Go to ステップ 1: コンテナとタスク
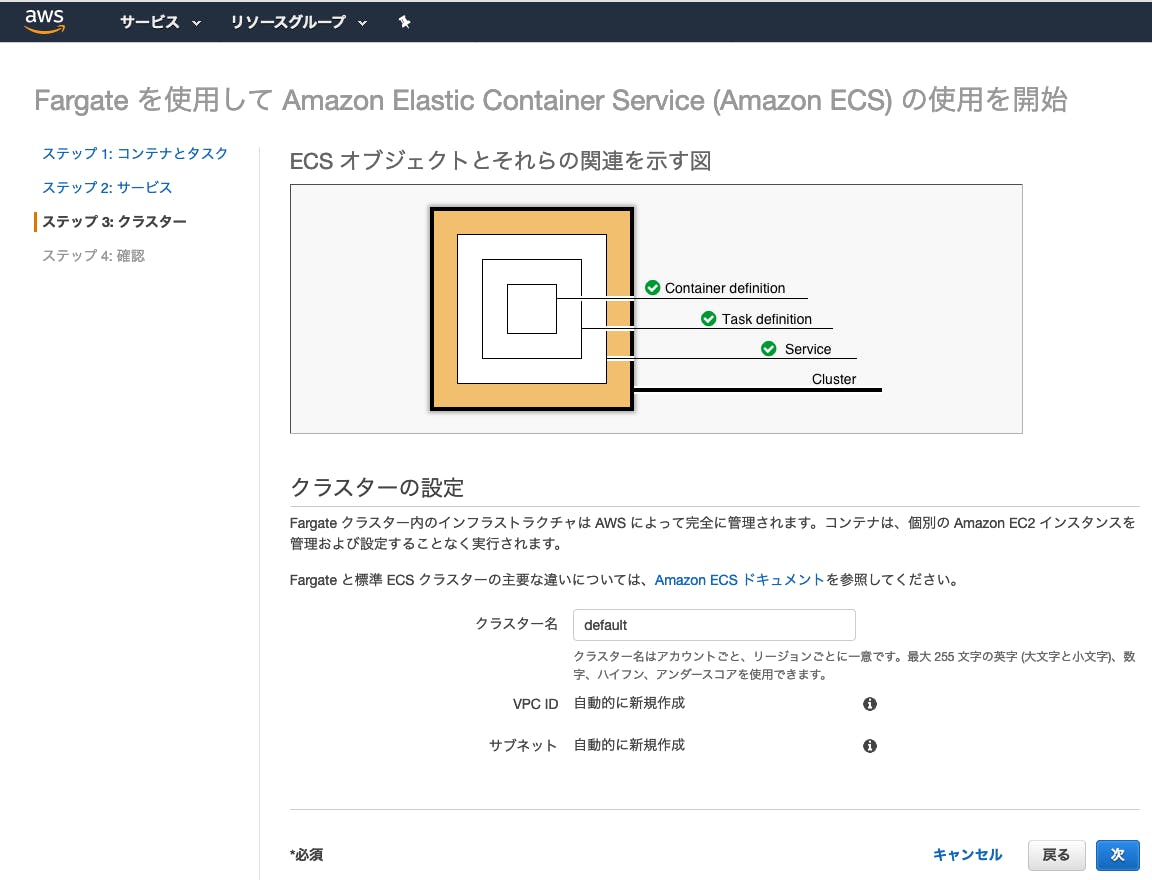 tap(135, 154)
